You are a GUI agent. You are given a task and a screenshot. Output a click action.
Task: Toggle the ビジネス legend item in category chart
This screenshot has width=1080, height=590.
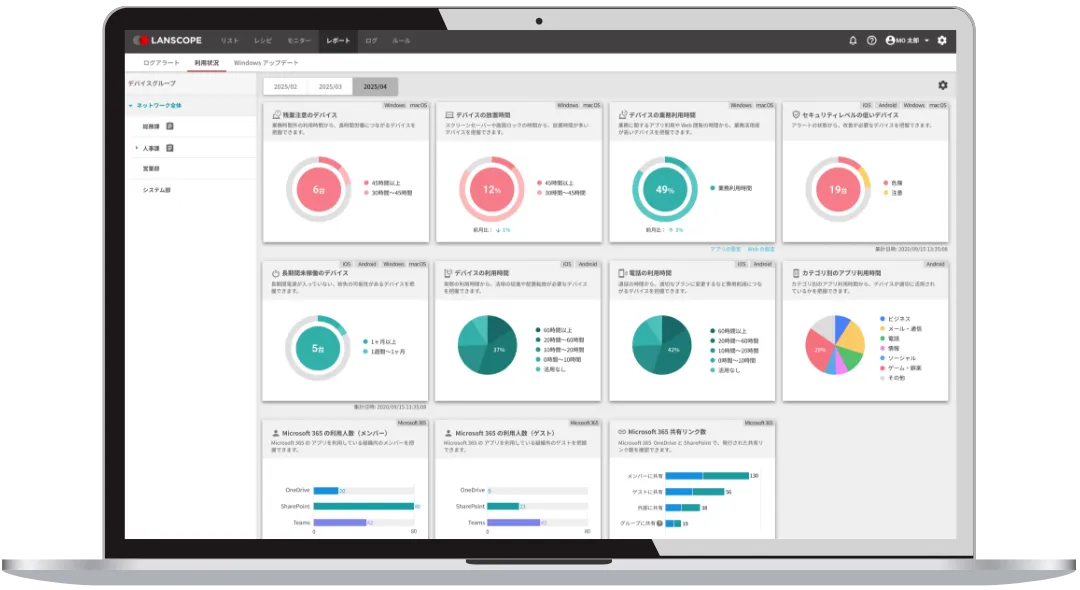click(900, 319)
